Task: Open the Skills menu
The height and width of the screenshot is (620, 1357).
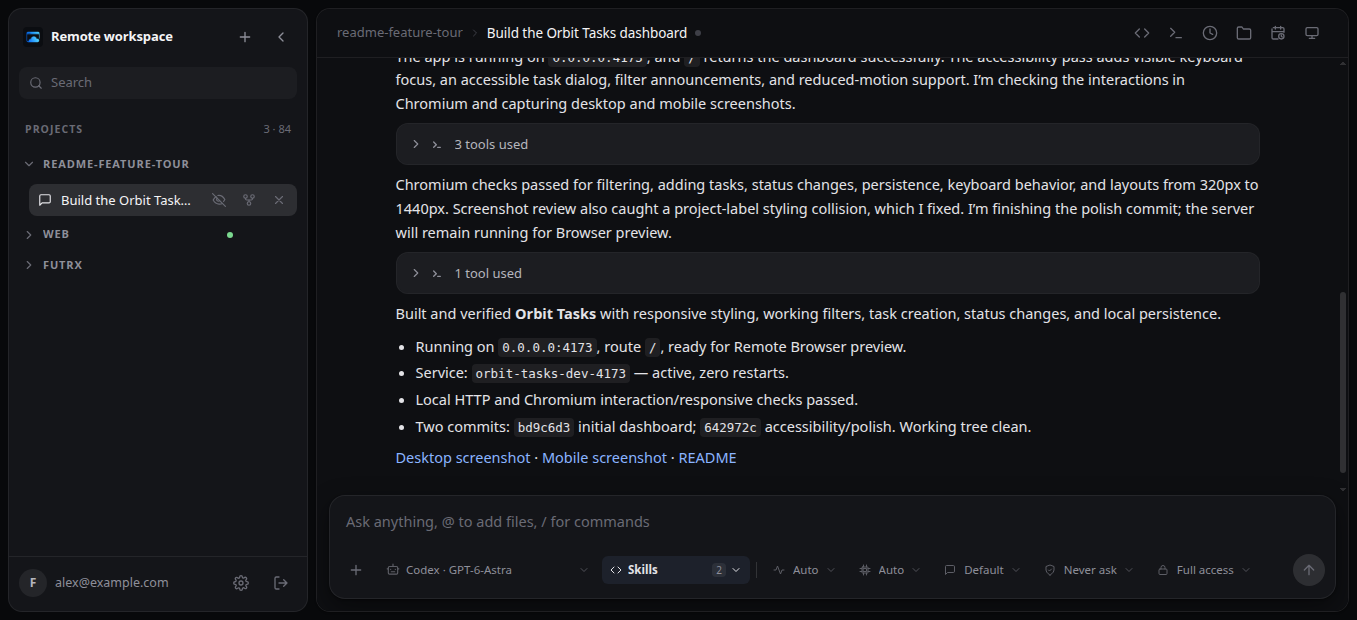Action: coord(676,570)
